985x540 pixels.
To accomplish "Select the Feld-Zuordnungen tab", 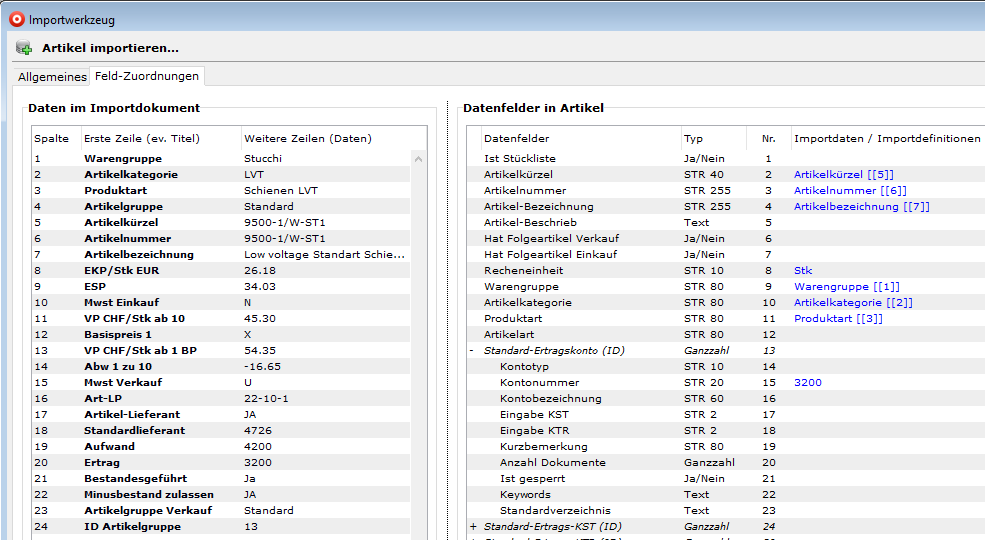I will point(147,76).
